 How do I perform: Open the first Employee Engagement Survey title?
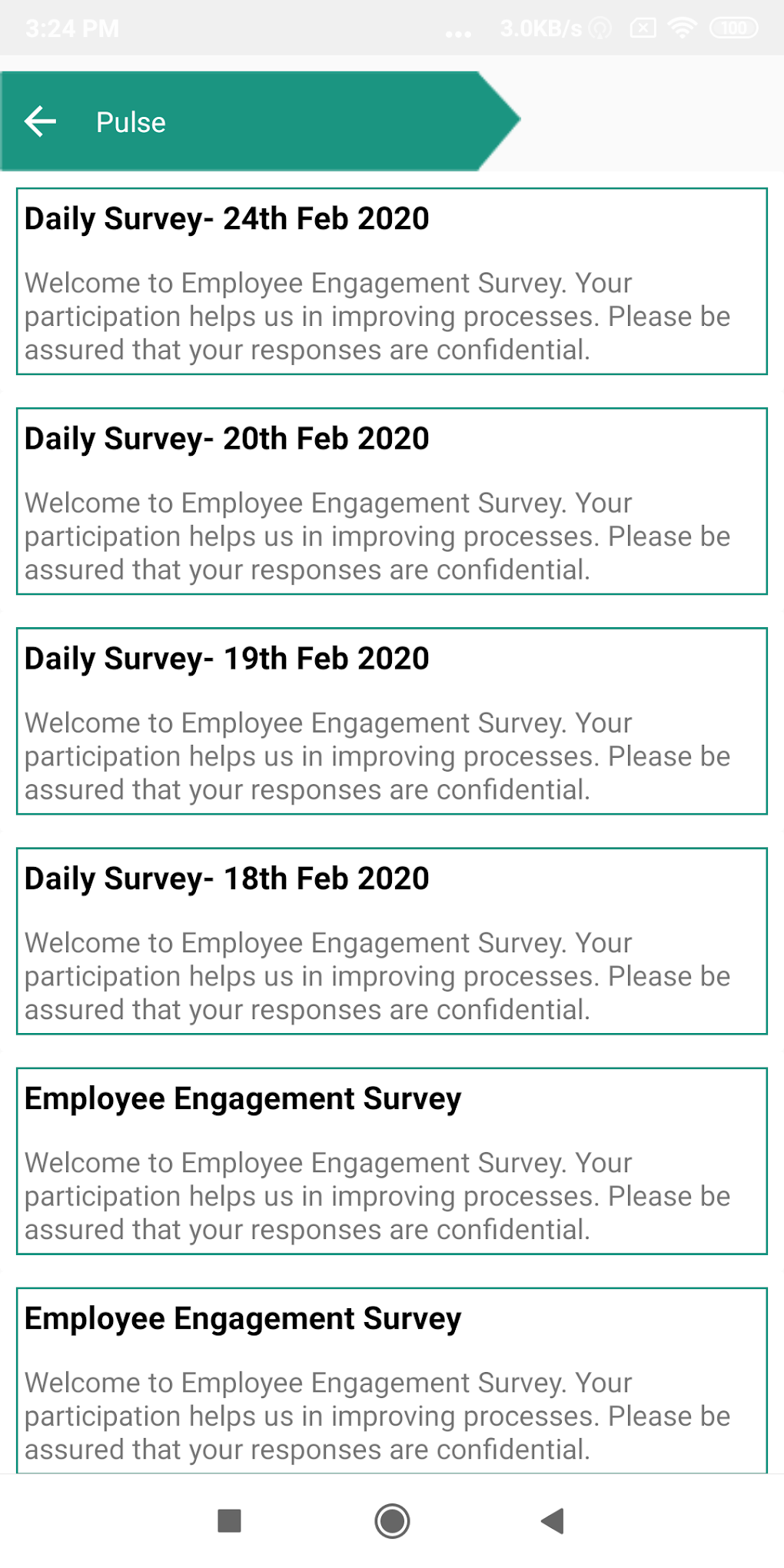(x=243, y=1099)
